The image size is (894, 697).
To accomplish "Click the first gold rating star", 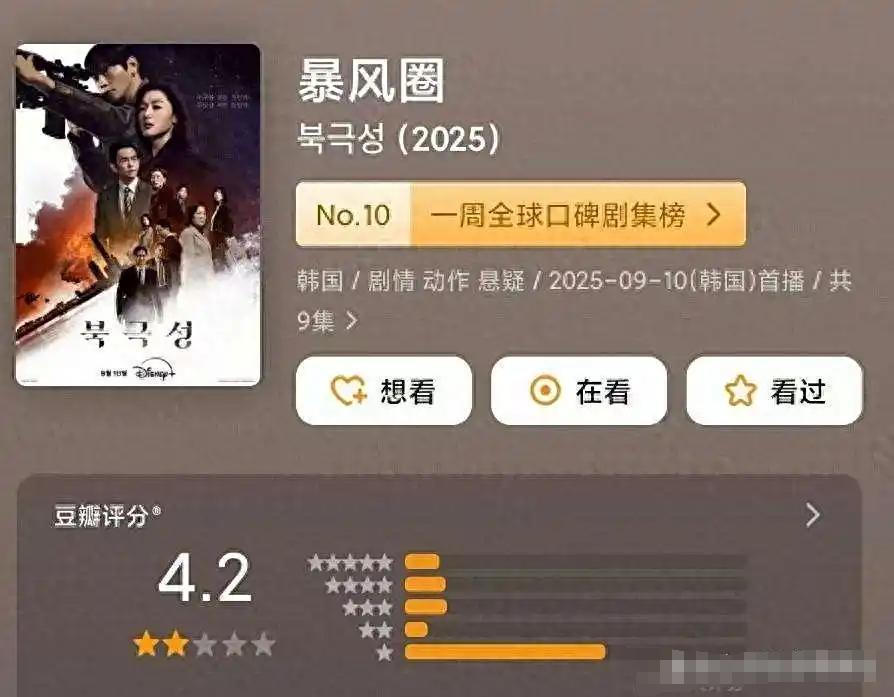I will pyautogui.click(x=146, y=645).
